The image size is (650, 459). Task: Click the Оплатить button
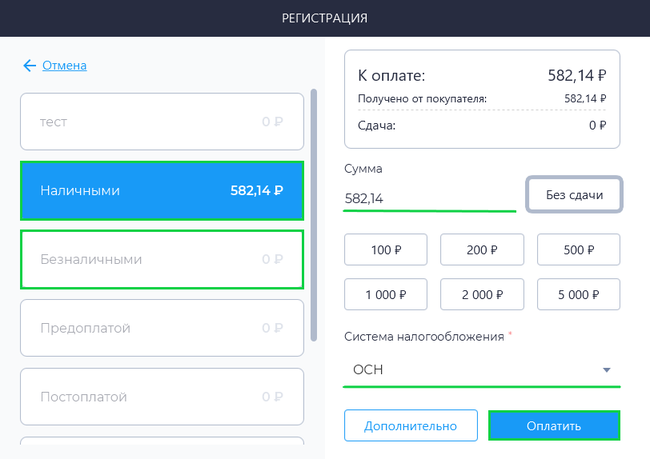coord(554,426)
